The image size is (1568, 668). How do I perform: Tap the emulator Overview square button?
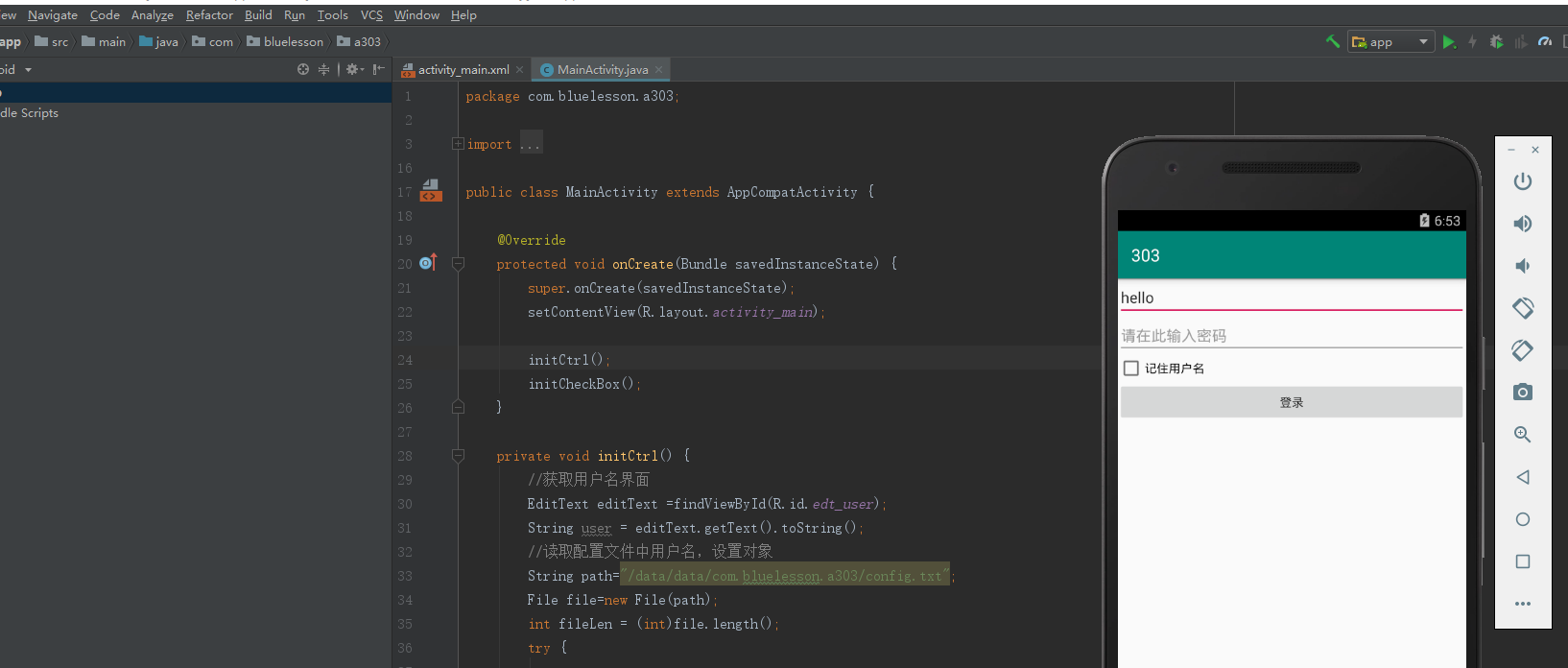[1523, 561]
